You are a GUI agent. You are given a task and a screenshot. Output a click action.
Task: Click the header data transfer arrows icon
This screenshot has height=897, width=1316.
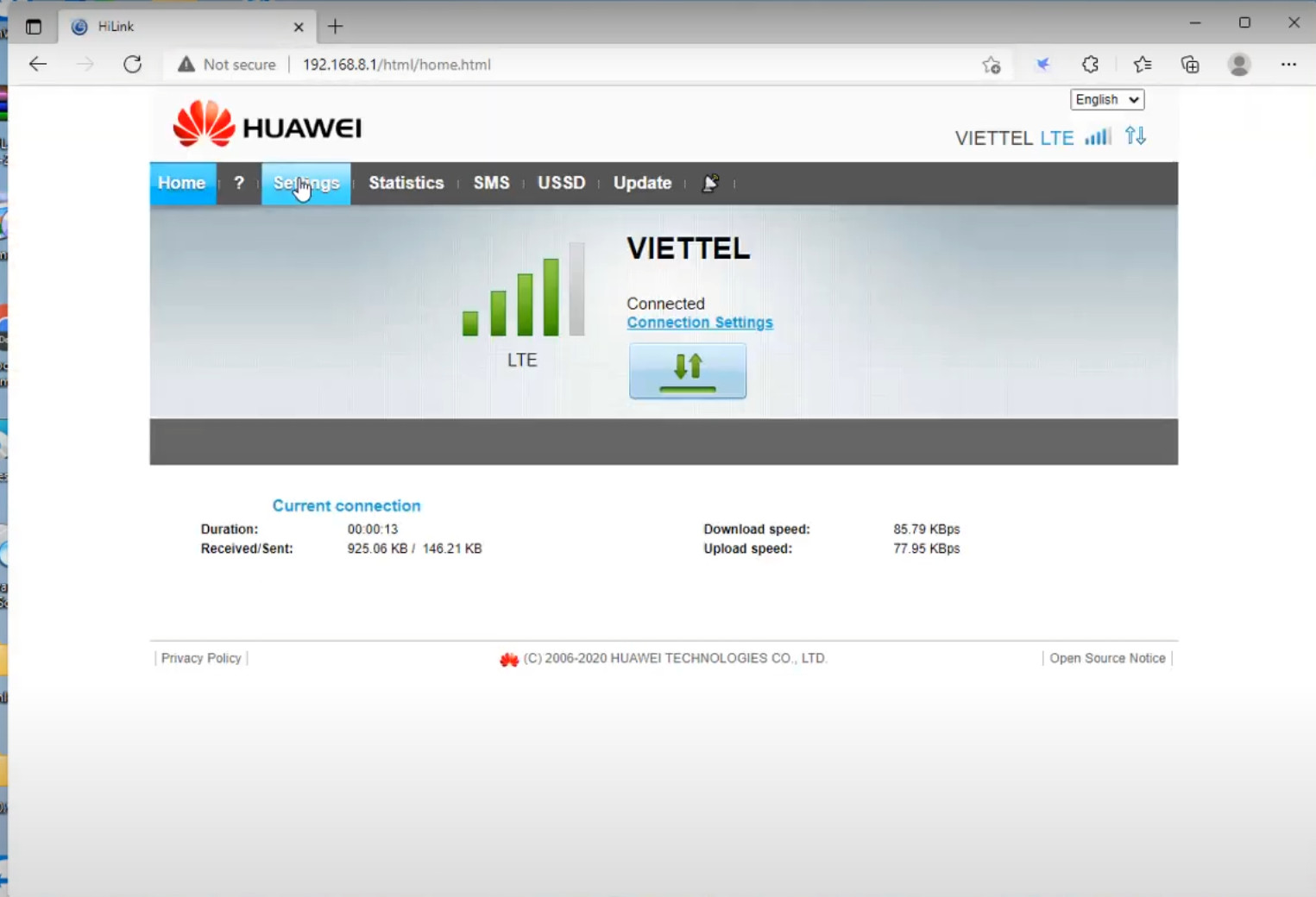(1136, 135)
